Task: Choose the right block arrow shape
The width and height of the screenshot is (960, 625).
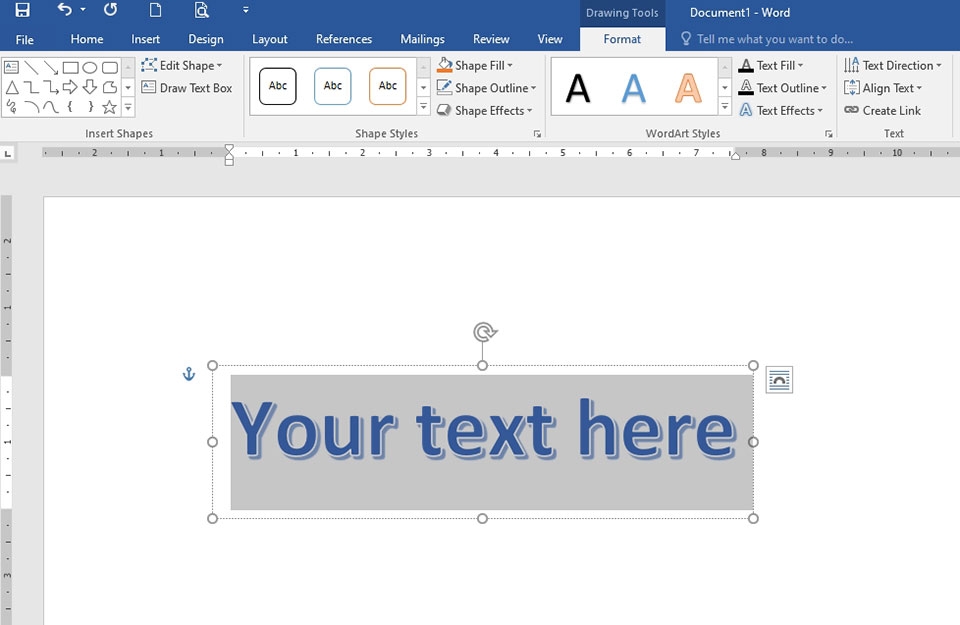Action: click(70, 88)
